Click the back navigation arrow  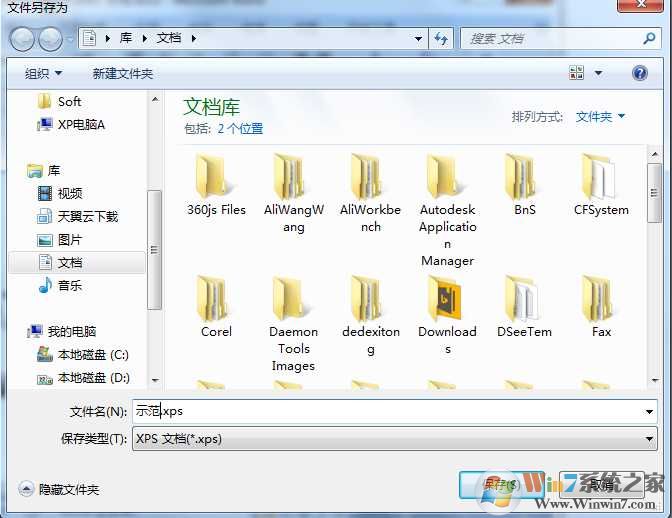pyautogui.click(x=22, y=39)
